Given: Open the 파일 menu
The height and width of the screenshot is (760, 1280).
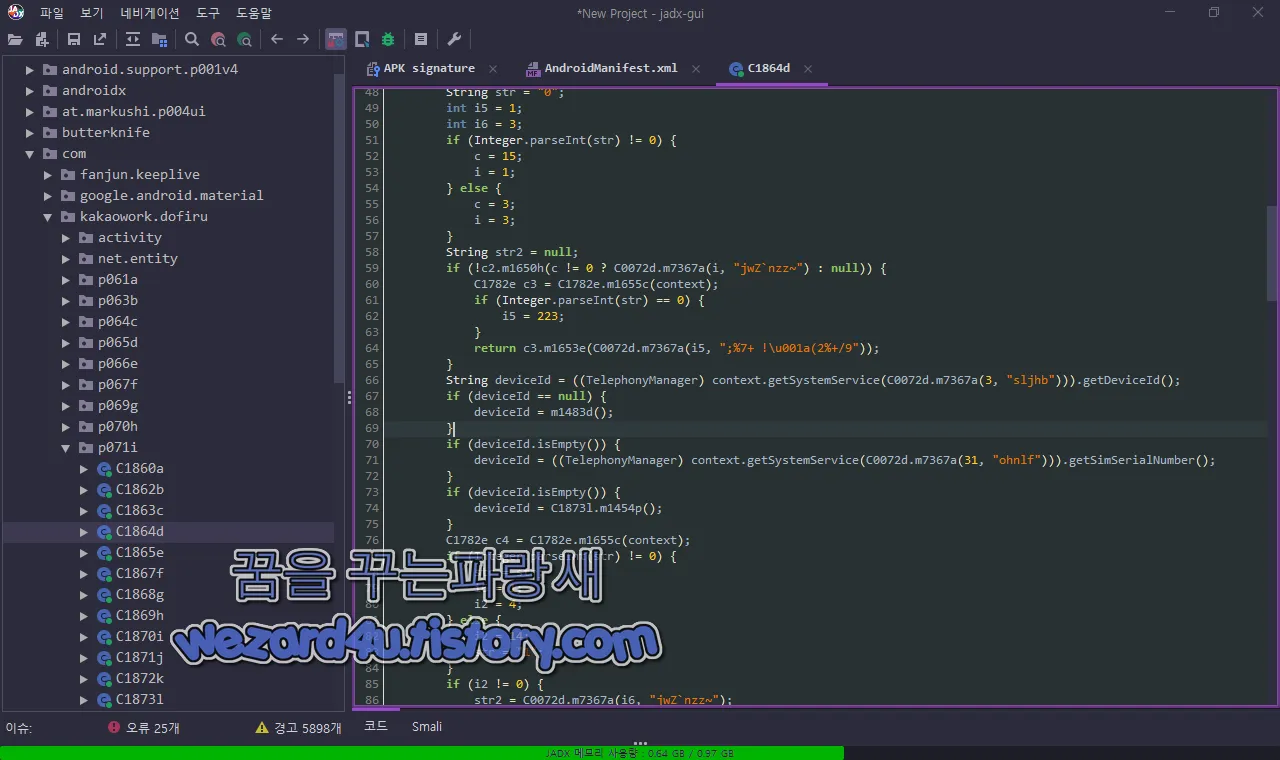Looking at the screenshot, I should pyautogui.click(x=52, y=13).
